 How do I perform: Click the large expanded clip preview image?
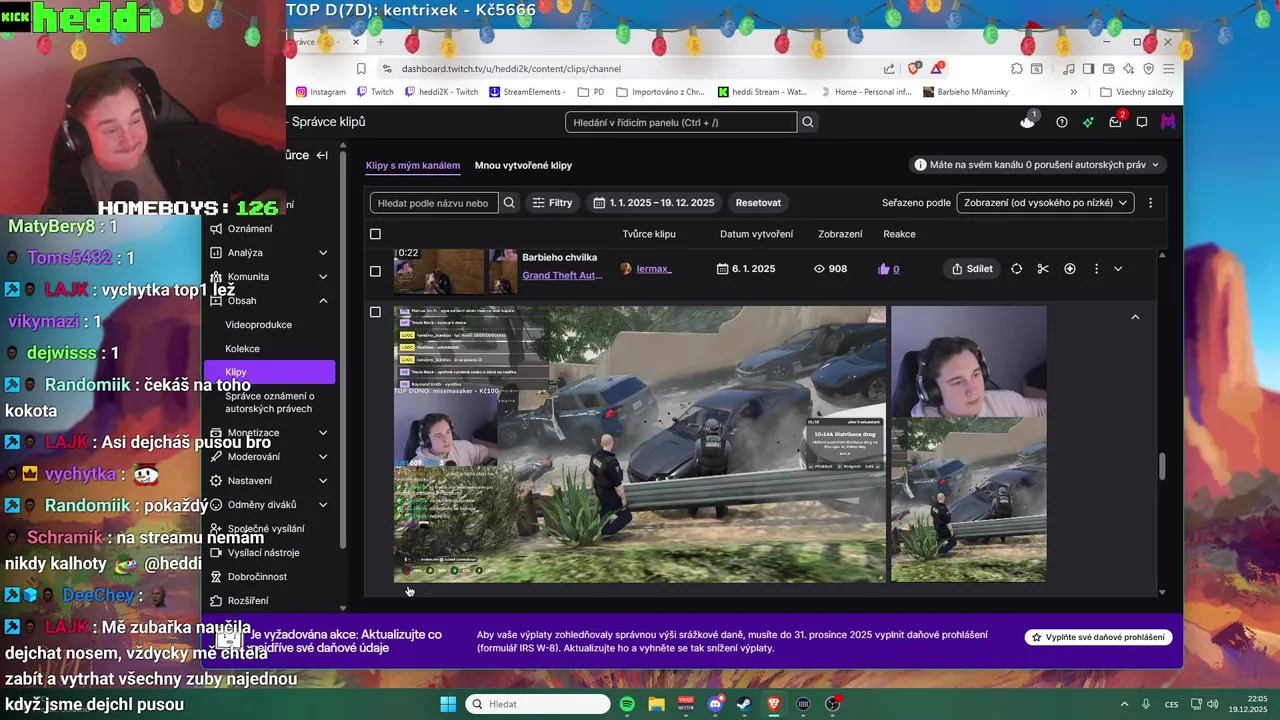click(x=640, y=443)
